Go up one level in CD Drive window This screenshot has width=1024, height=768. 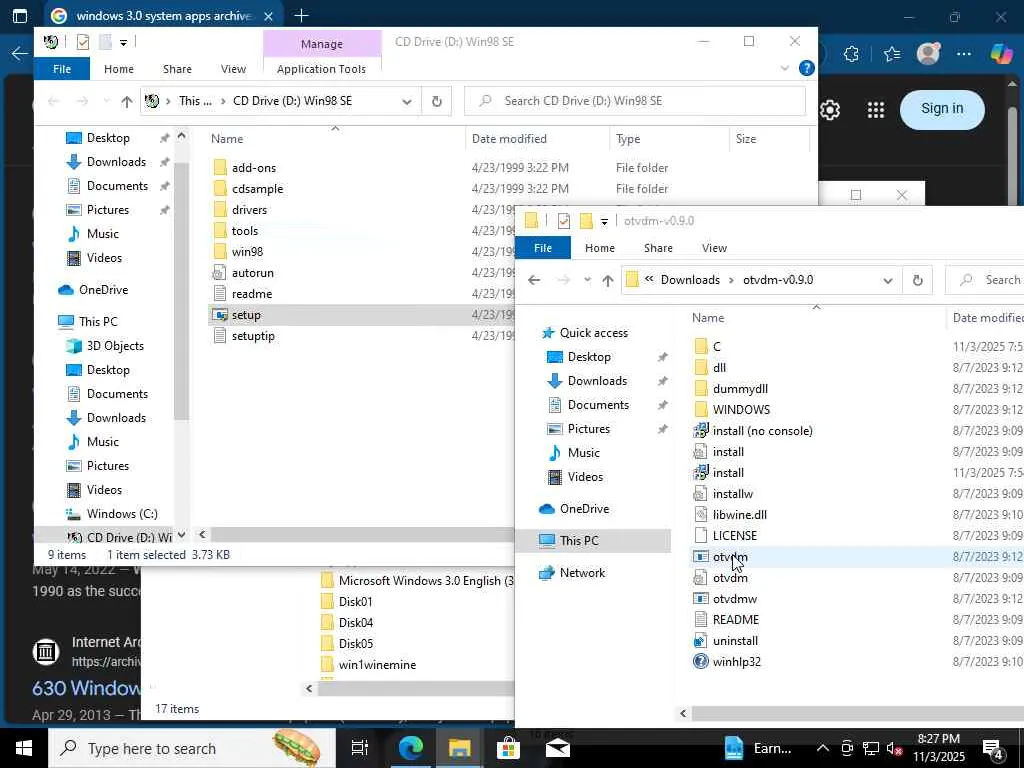[127, 101]
